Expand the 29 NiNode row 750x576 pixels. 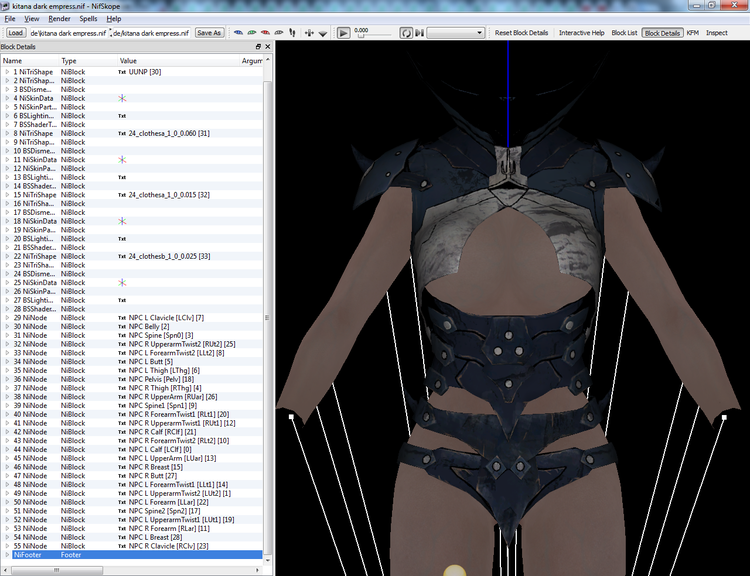pos(7,318)
